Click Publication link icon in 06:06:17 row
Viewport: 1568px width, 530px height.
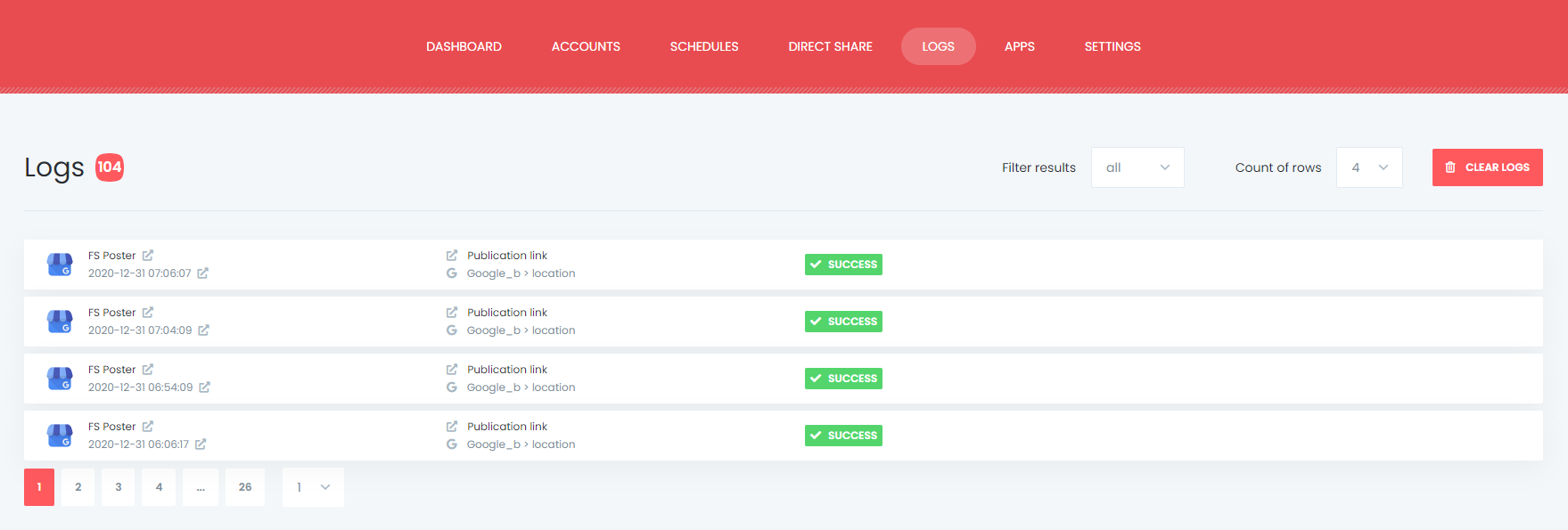[x=452, y=427]
